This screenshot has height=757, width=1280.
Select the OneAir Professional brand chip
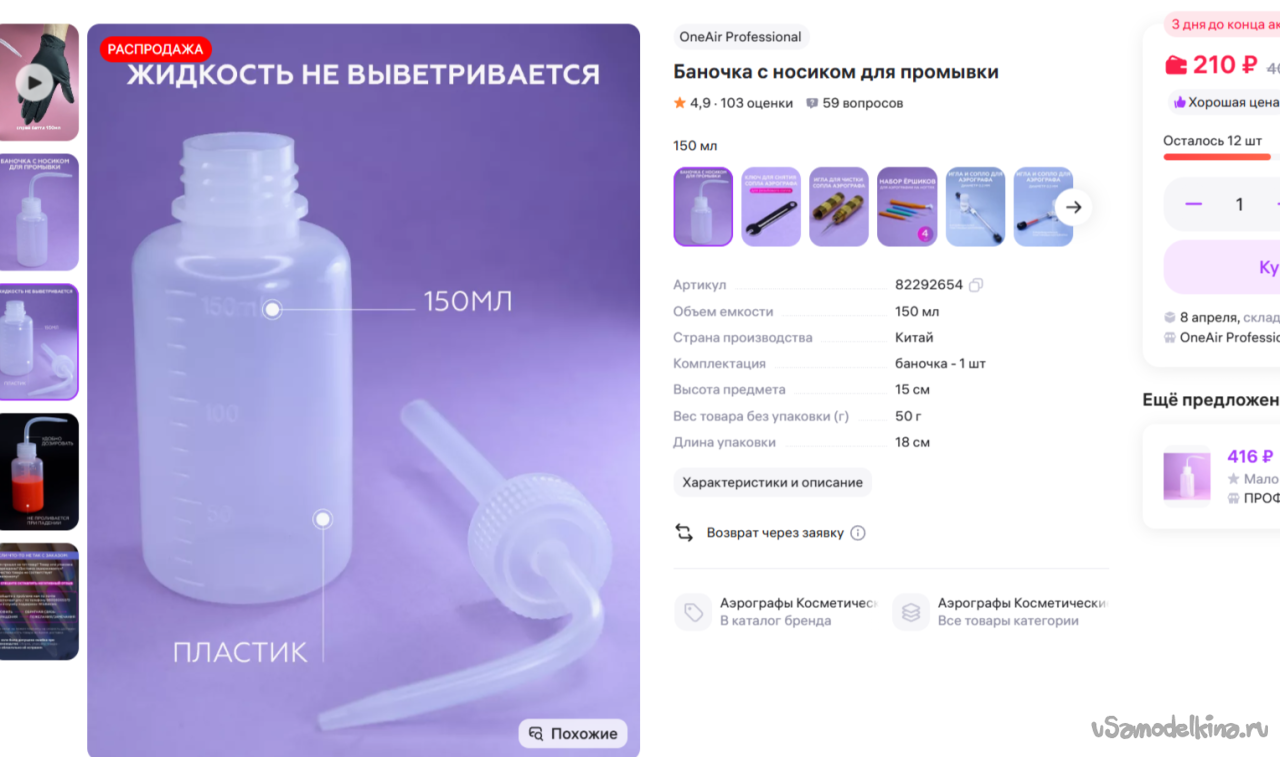[740, 37]
